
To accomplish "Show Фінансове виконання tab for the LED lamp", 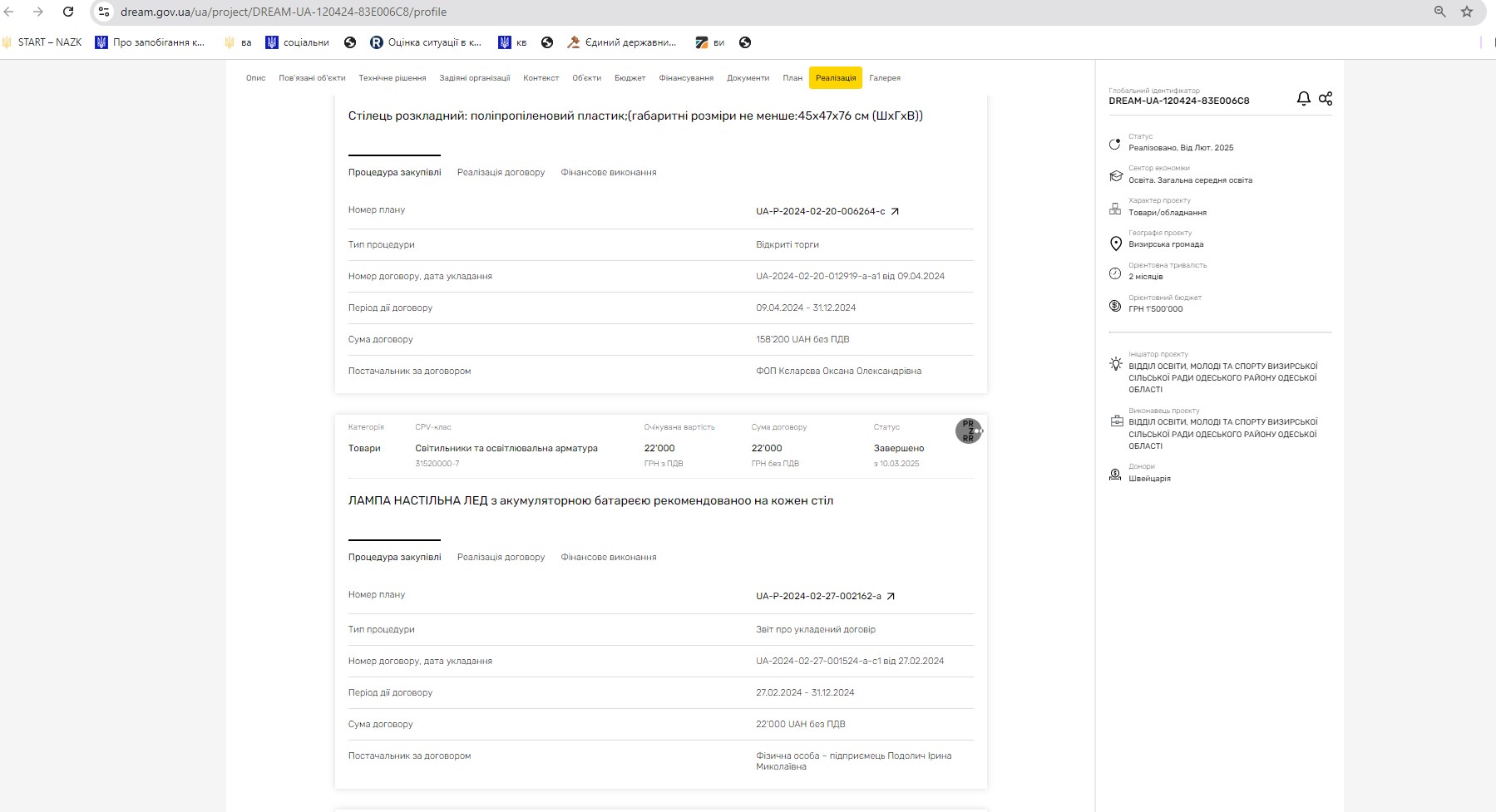I will coord(608,557).
